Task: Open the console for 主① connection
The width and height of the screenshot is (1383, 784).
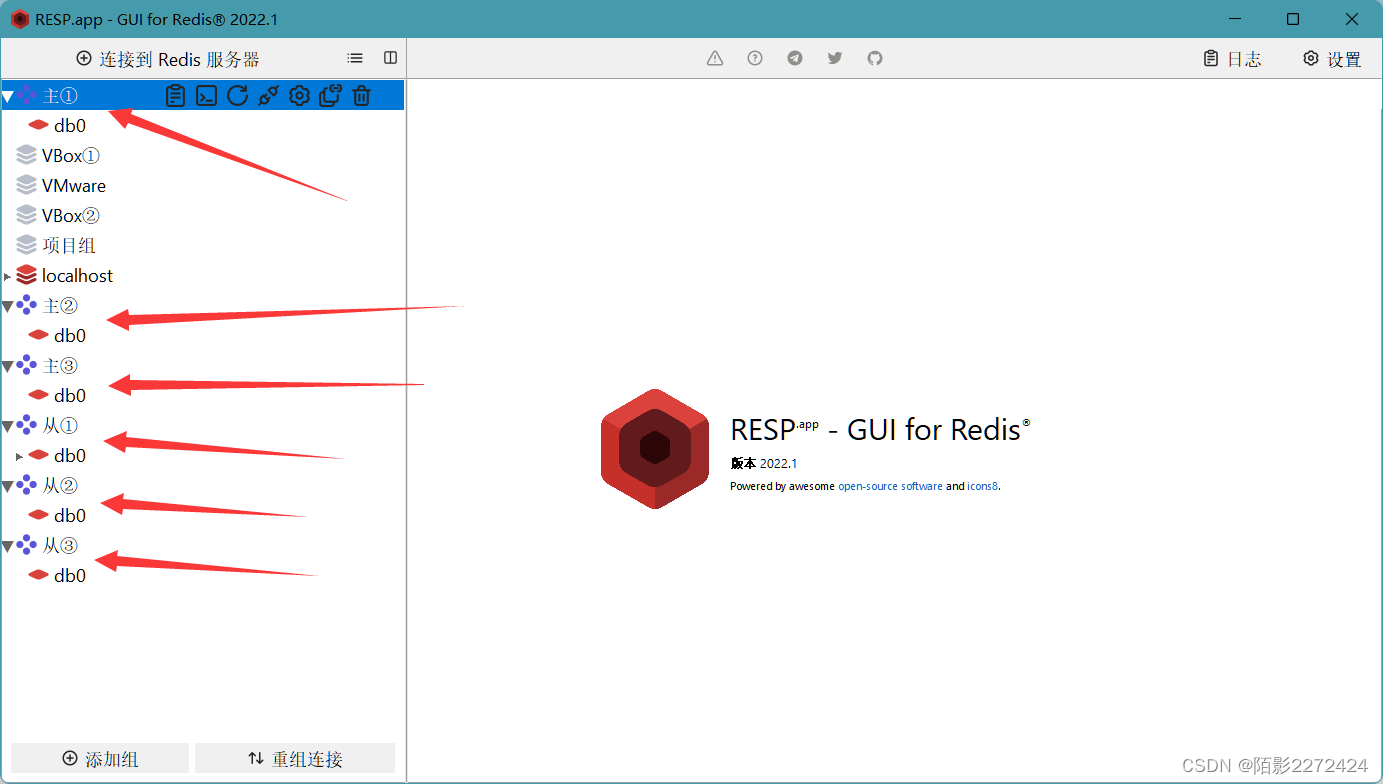Action: [206, 96]
